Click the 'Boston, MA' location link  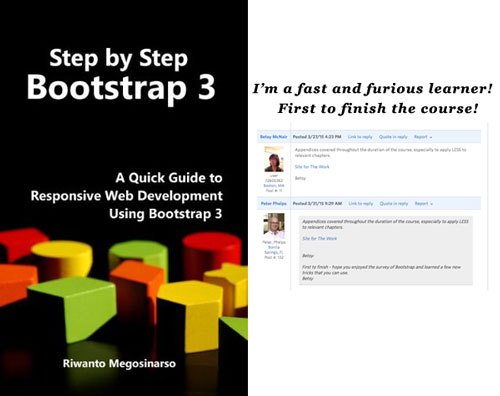[274, 186]
